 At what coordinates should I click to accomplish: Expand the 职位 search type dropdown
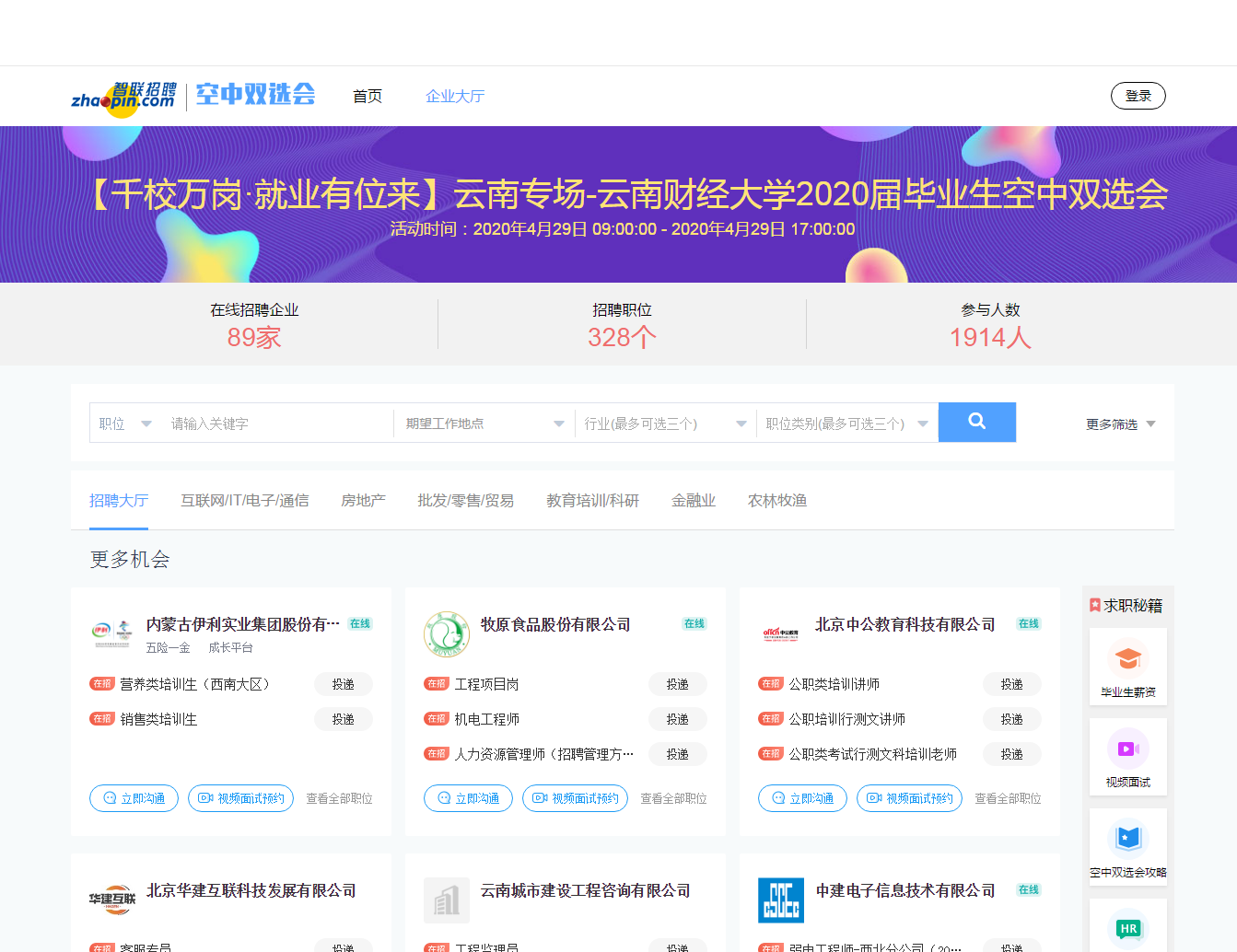125,424
